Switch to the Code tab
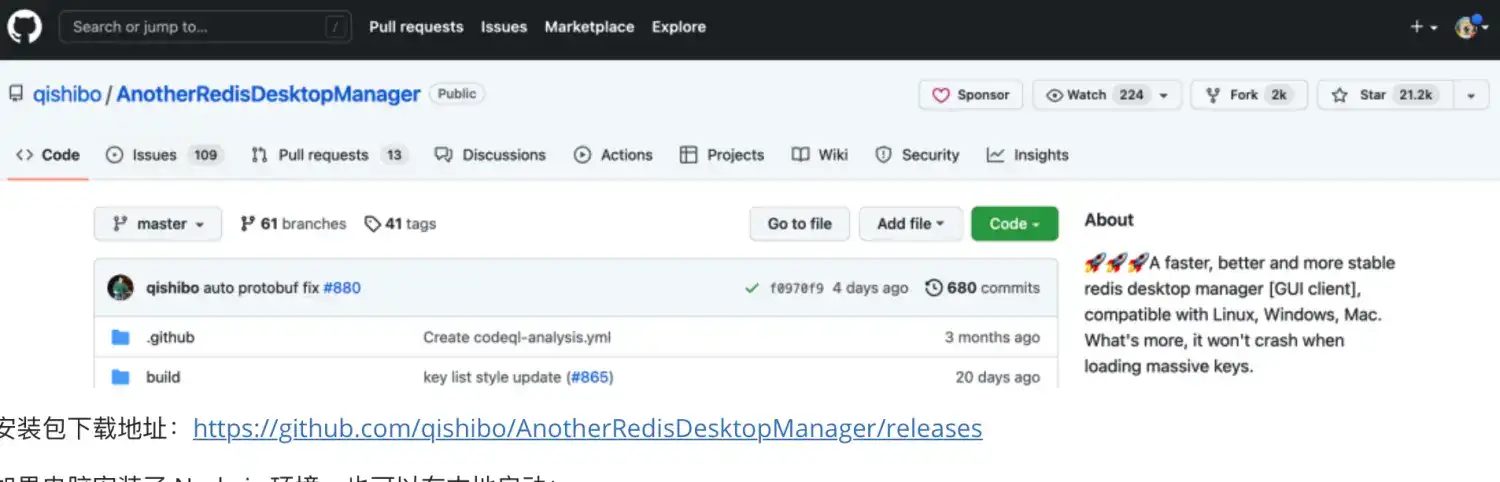 (48, 155)
